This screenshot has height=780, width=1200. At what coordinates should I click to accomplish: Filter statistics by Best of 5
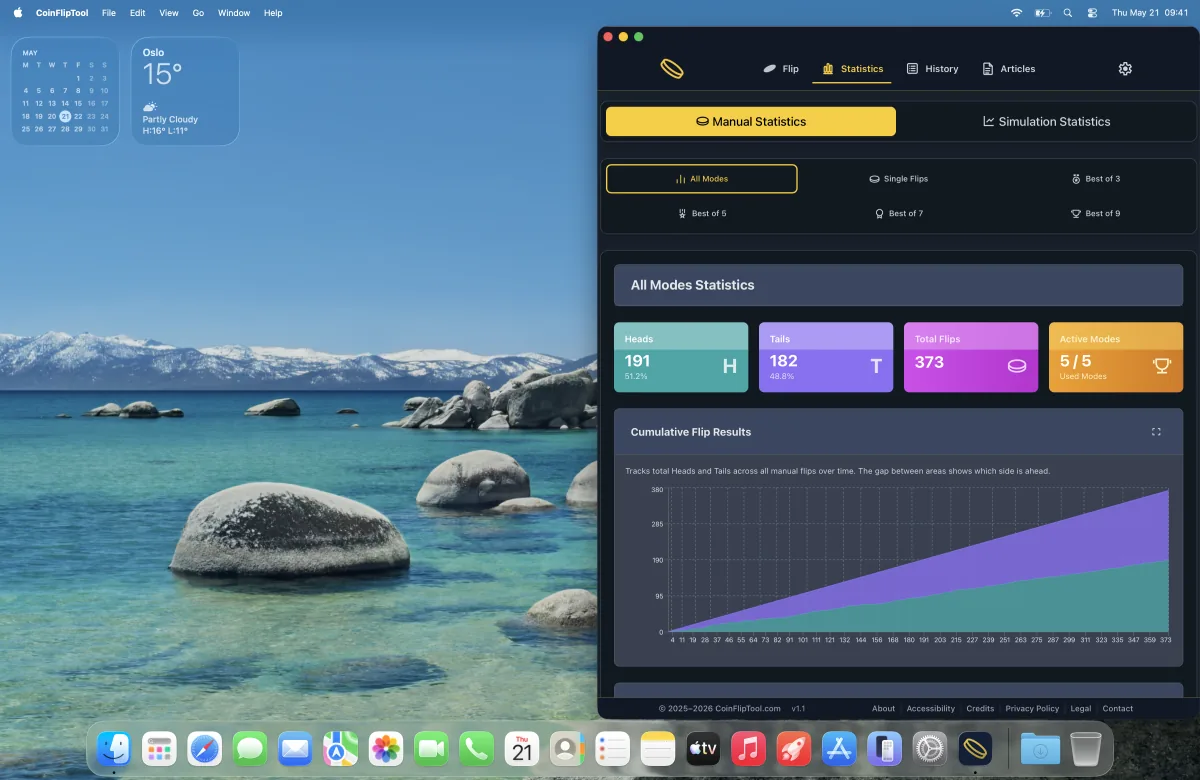coord(702,213)
